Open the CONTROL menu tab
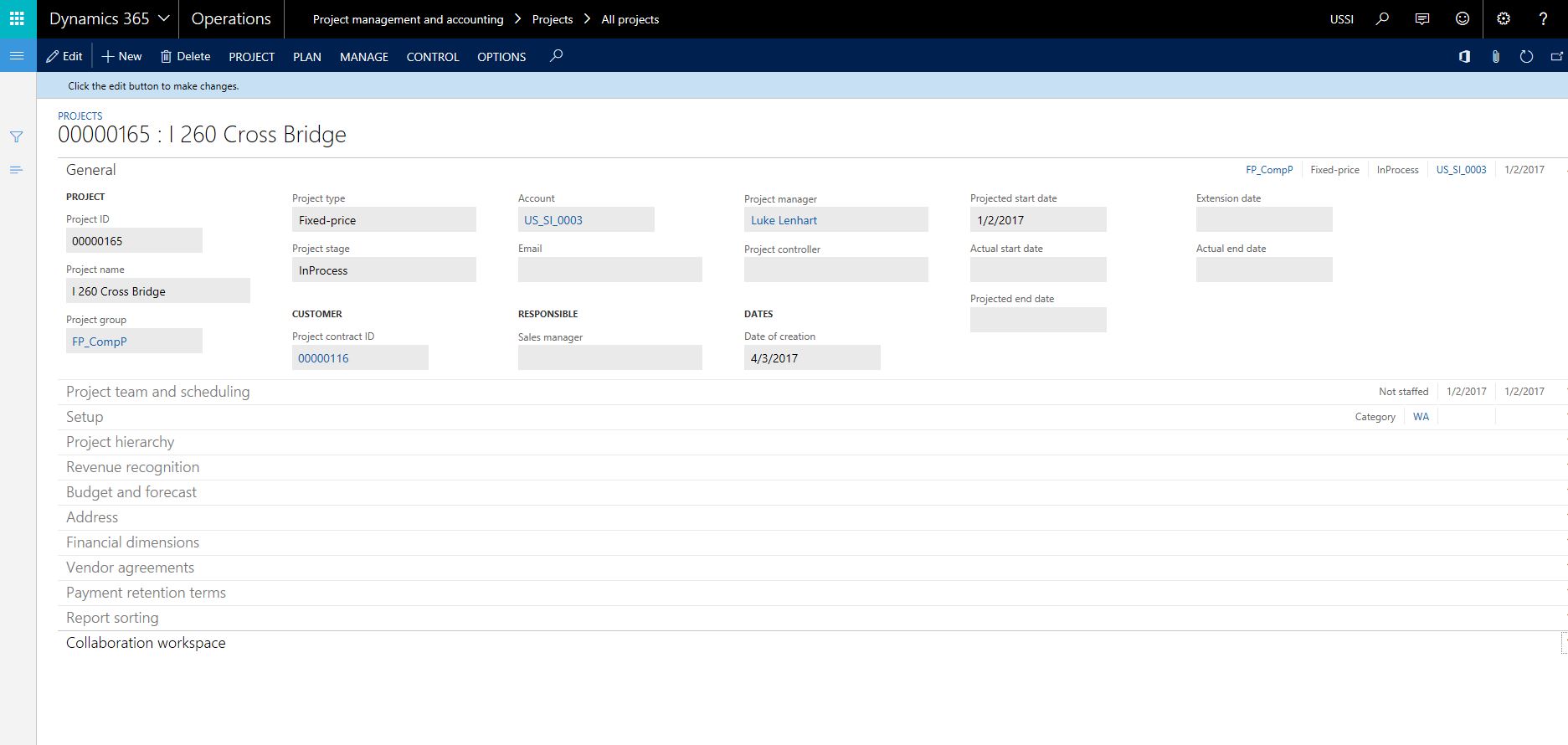Screen dimensions: 1568x745 [x=432, y=57]
